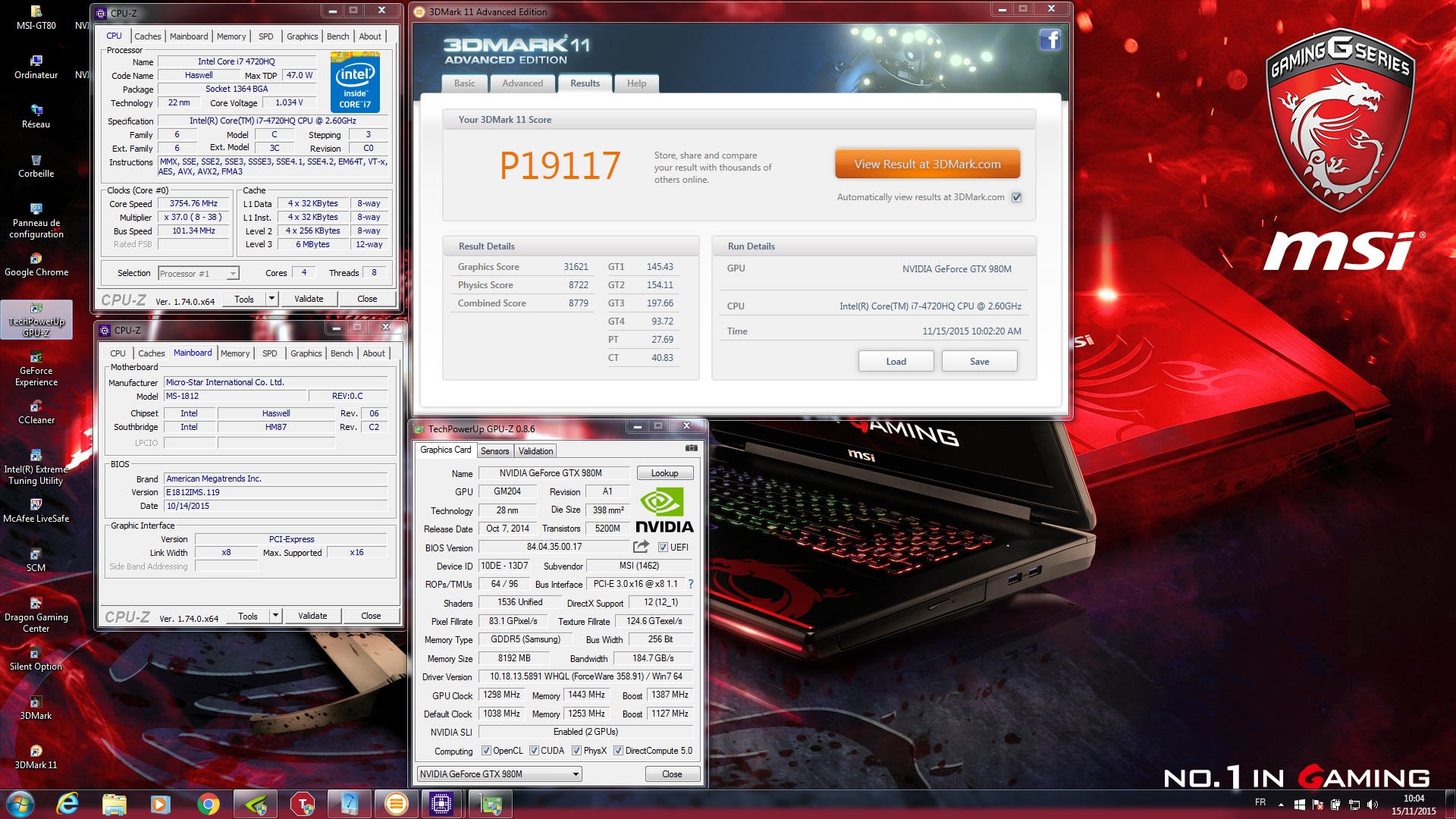Open the CCleaner desktop shortcut
This screenshot has height=819, width=1456.
pyautogui.click(x=36, y=412)
